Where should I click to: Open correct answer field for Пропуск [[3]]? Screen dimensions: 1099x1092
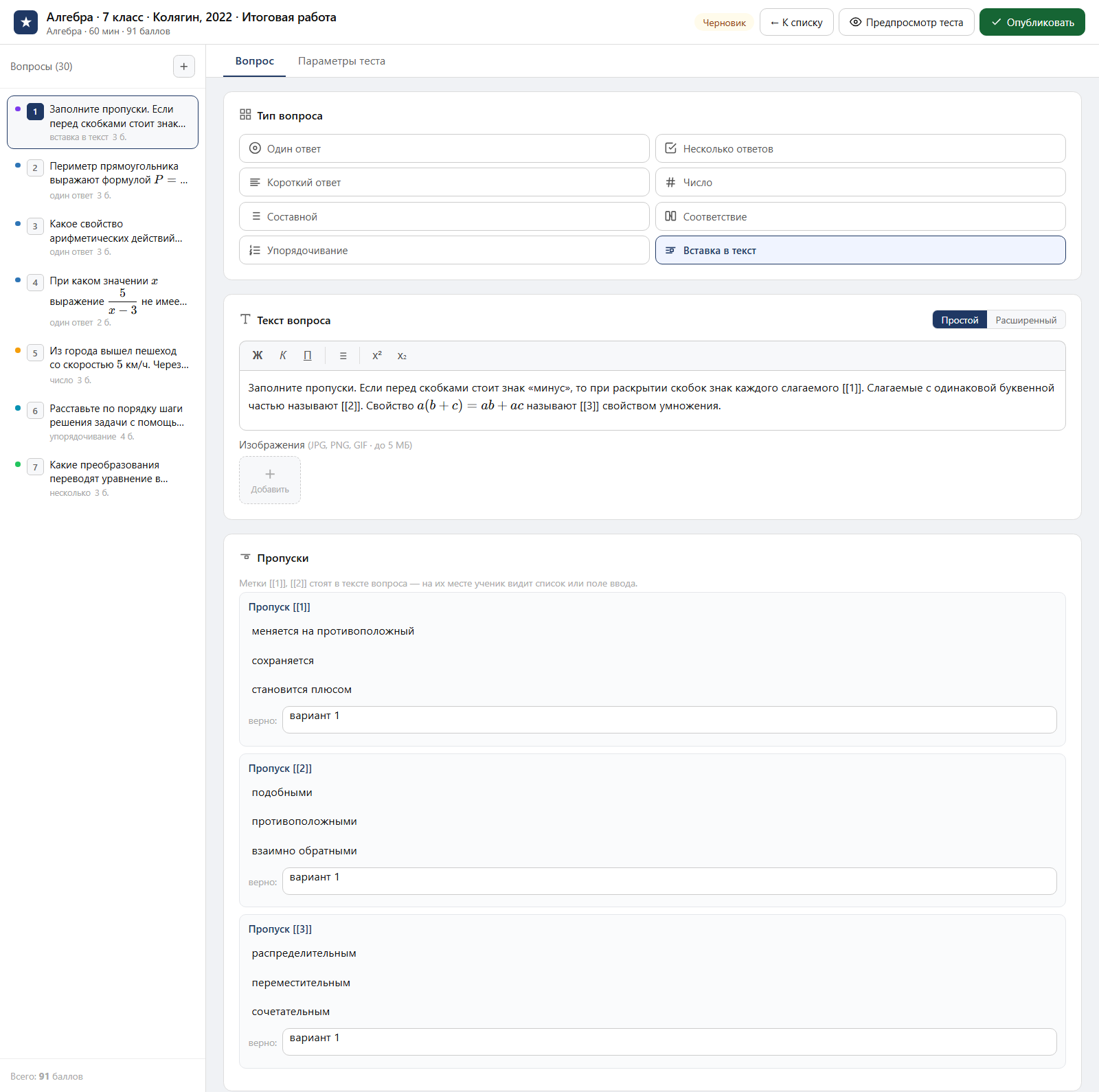pyautogui.click(x=670, y=1042)
